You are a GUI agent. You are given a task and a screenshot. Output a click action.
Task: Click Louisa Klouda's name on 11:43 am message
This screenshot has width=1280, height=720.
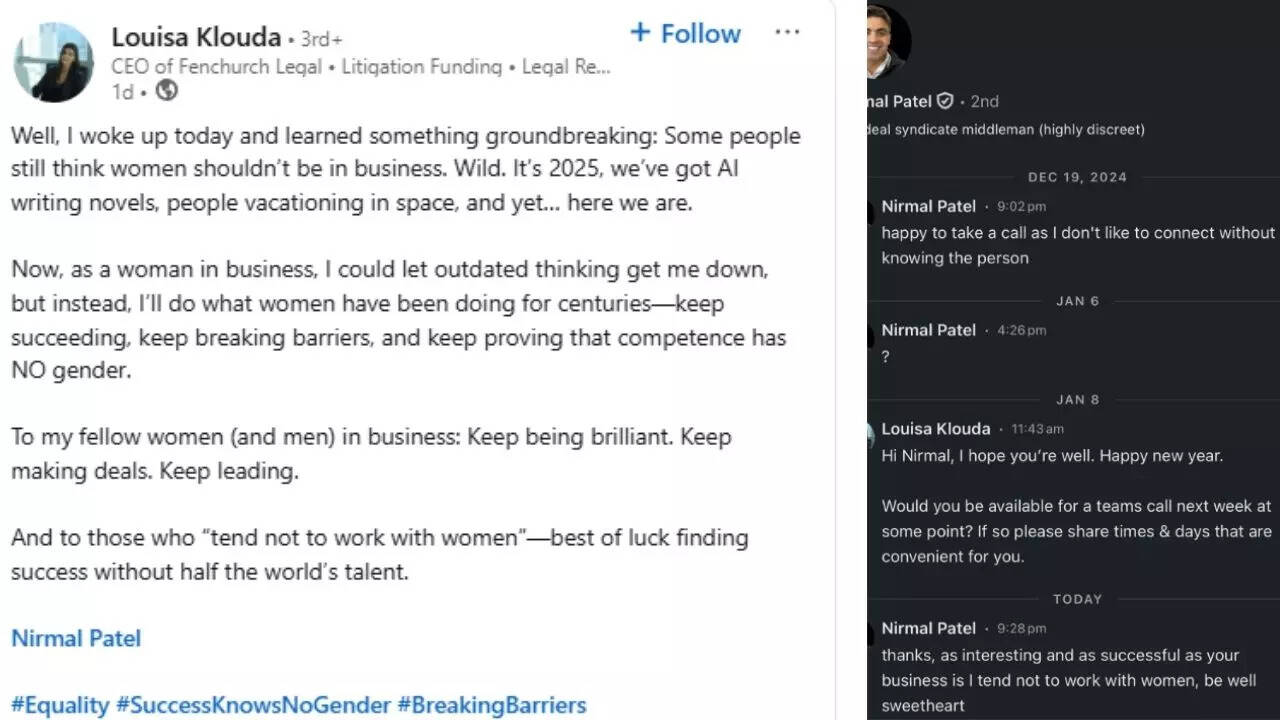tap(935, 428)
